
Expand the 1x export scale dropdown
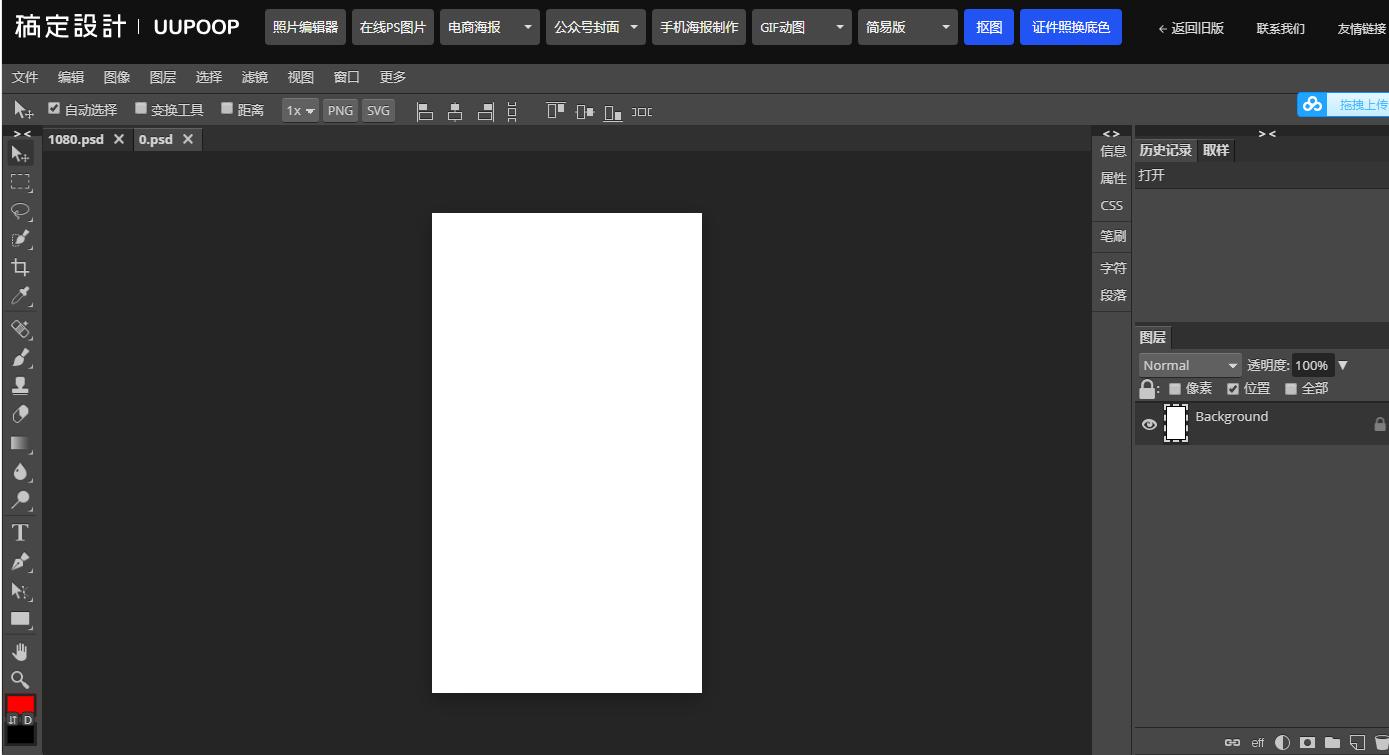(299, 111)
